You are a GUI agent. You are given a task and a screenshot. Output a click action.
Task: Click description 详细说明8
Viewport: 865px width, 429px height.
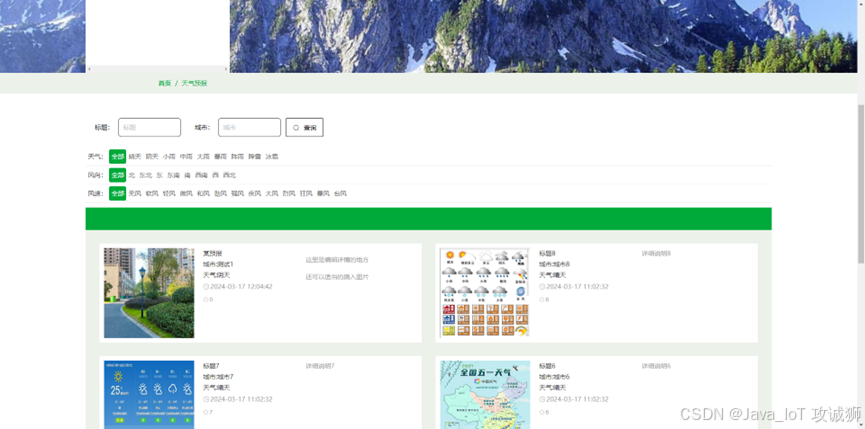coord(656,254)
